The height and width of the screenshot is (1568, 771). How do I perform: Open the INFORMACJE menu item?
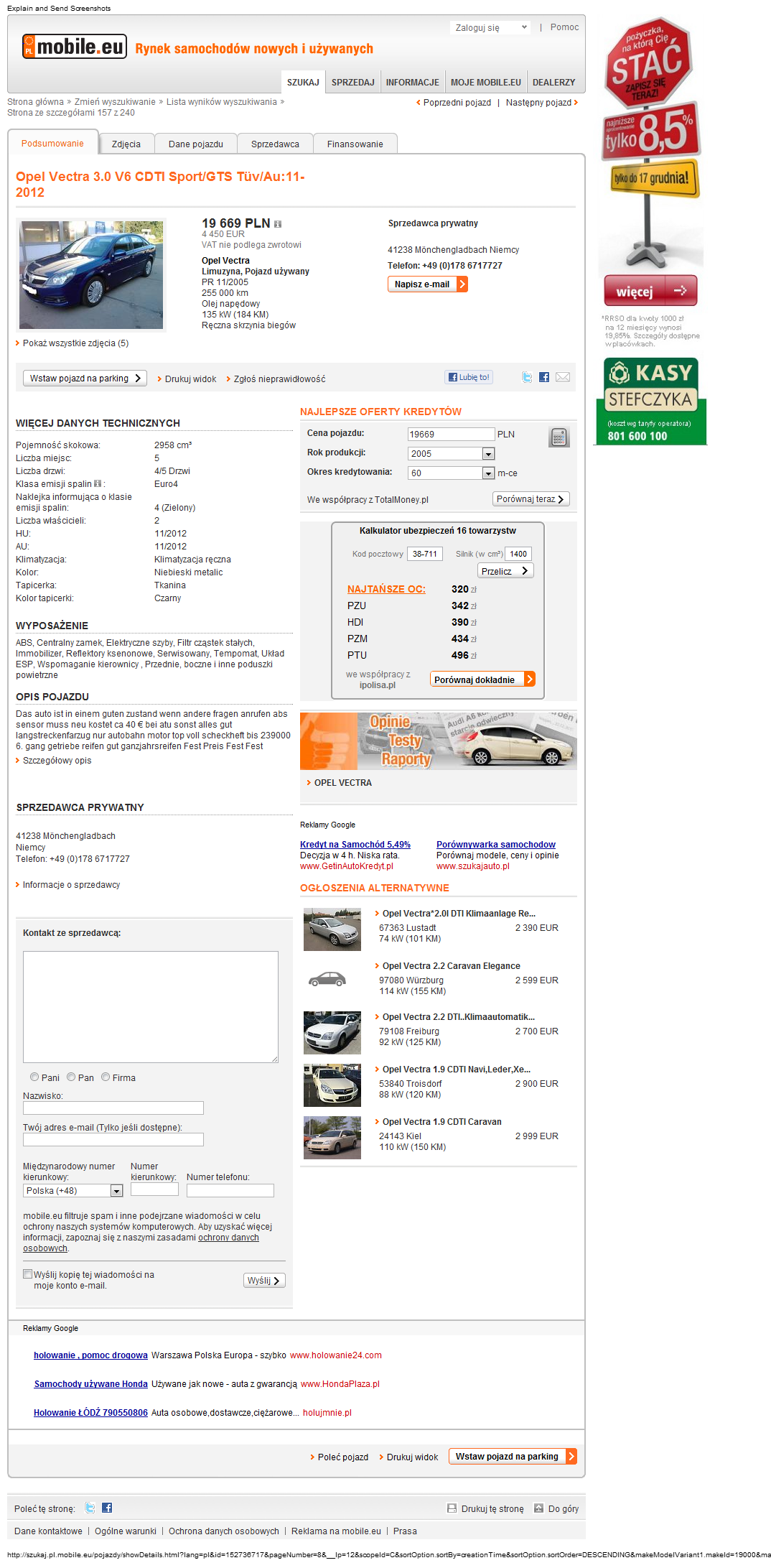click(413, 83)
